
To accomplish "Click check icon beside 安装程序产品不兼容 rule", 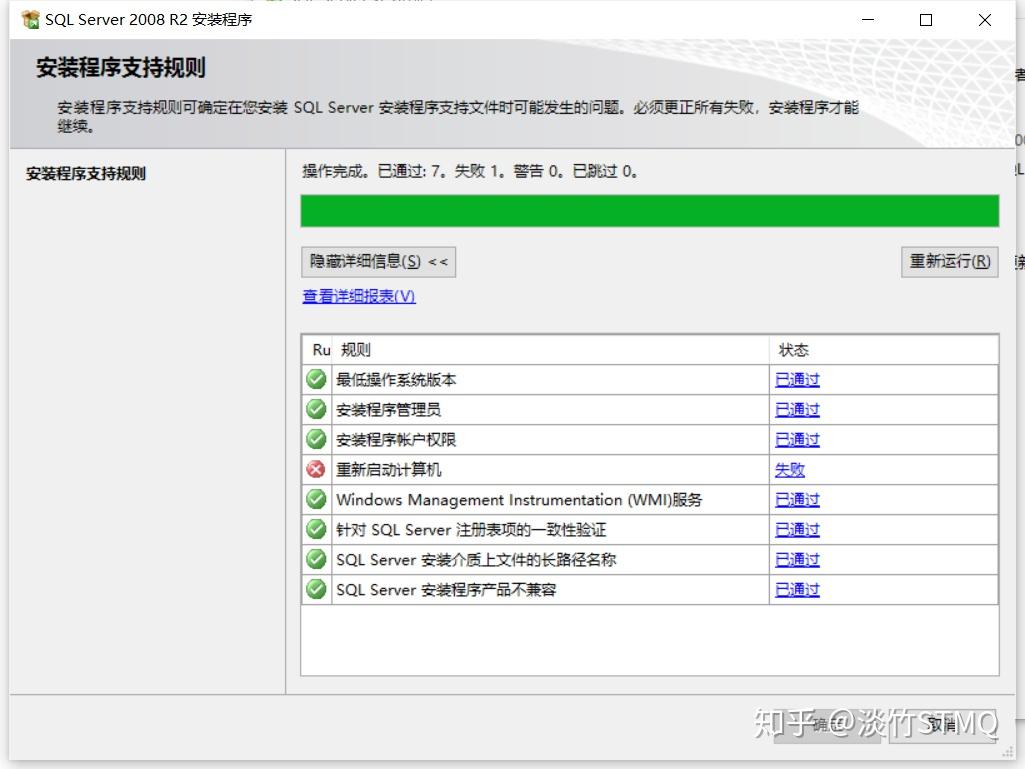I will point(316,590).
